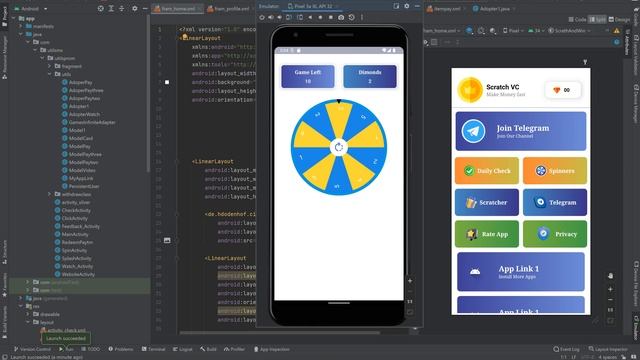Switch editor to Split view mode

tap(597, 19)
